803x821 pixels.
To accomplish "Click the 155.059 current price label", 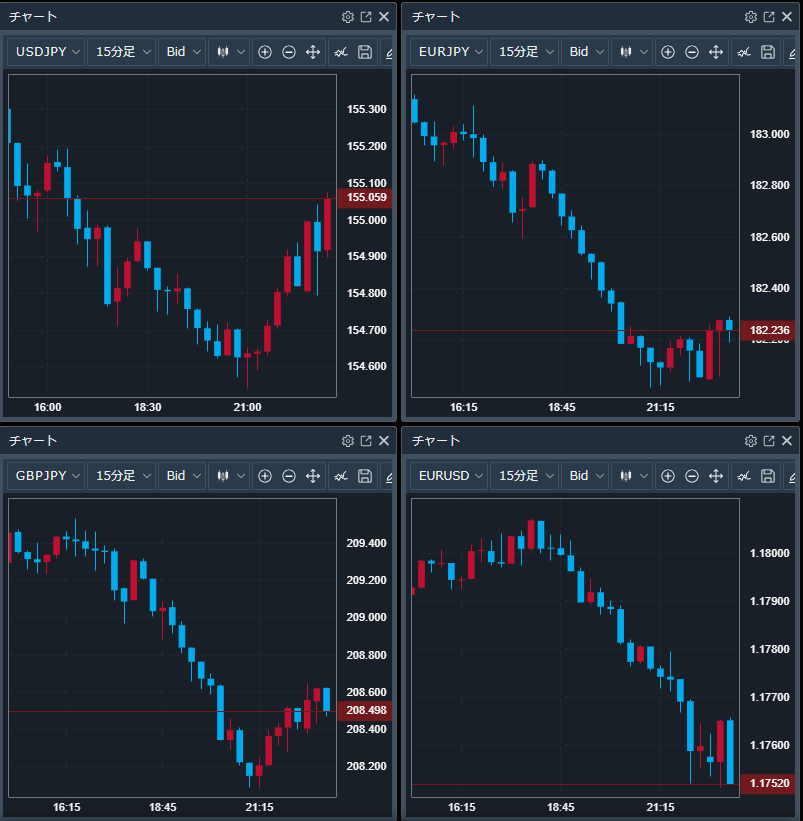I will [x=364, y=197].
